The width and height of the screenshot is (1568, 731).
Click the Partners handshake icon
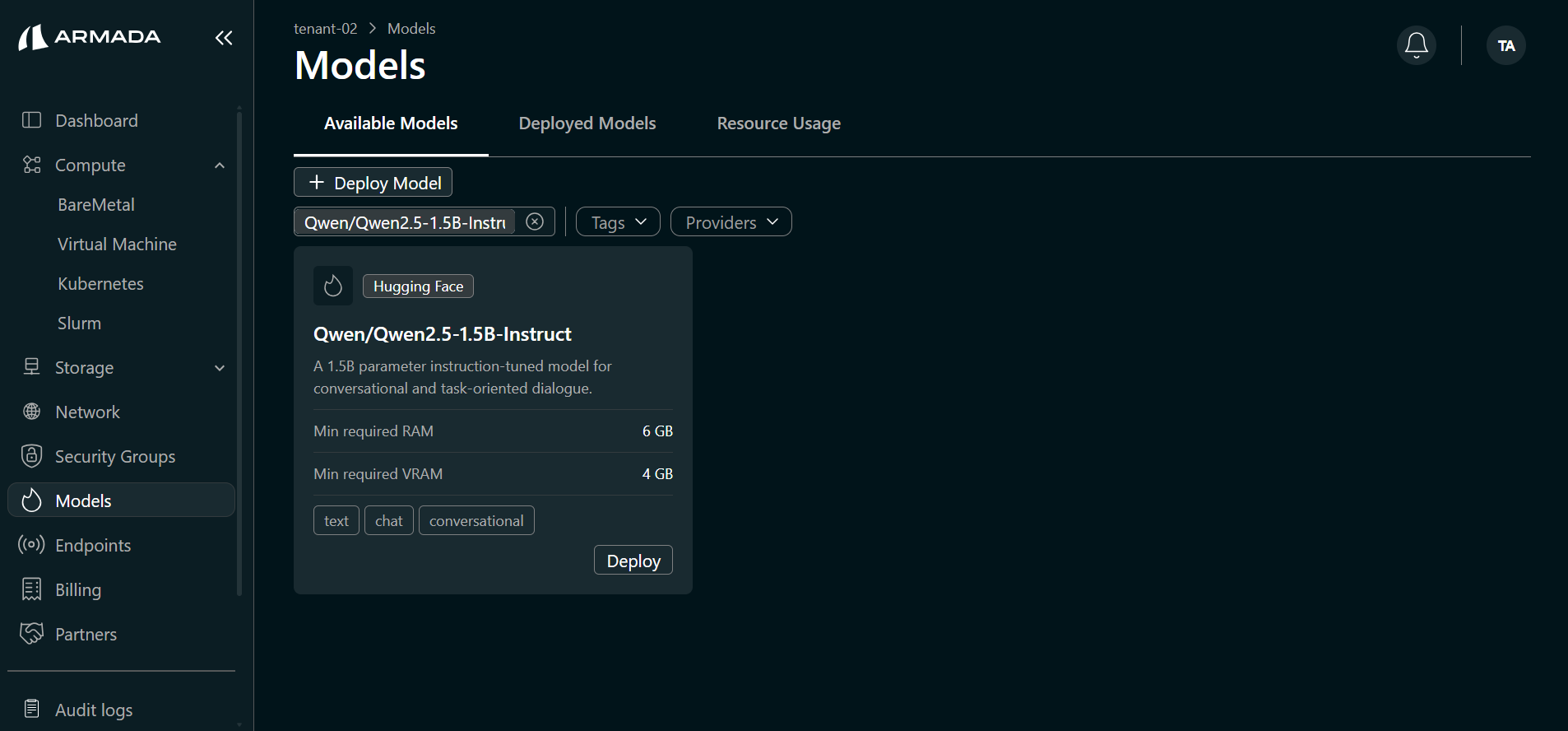31,634
